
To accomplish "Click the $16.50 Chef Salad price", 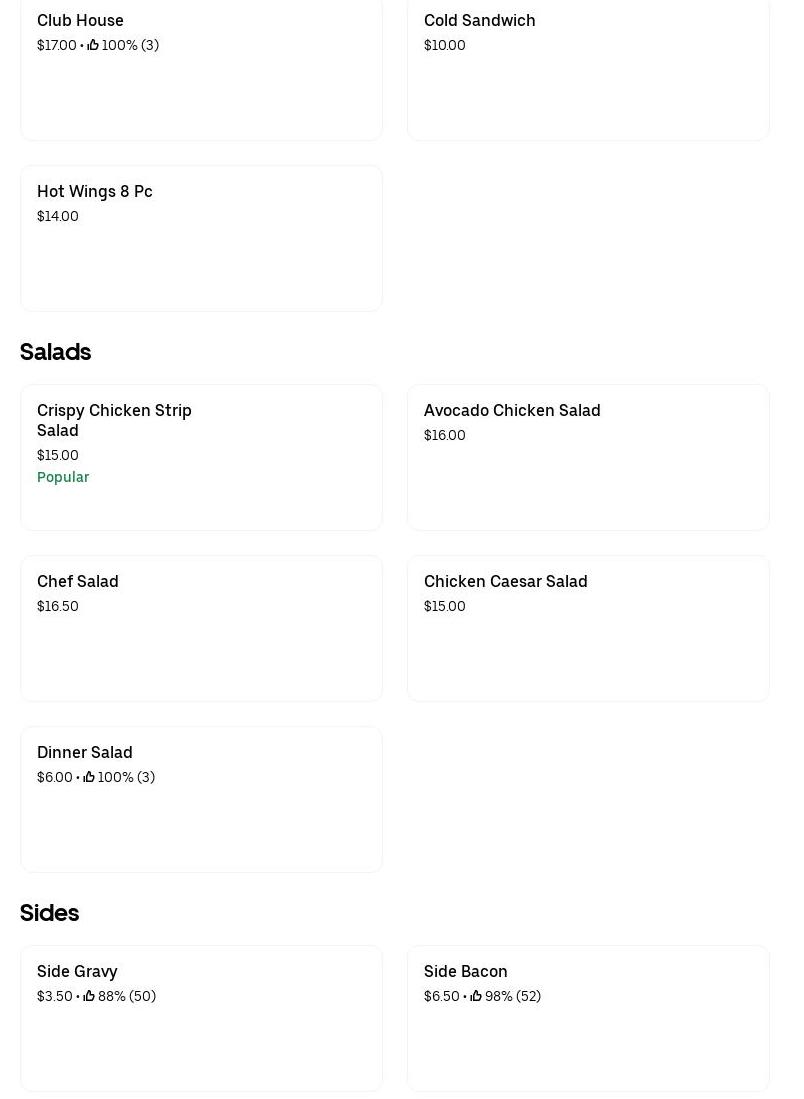I will [58, 606].
